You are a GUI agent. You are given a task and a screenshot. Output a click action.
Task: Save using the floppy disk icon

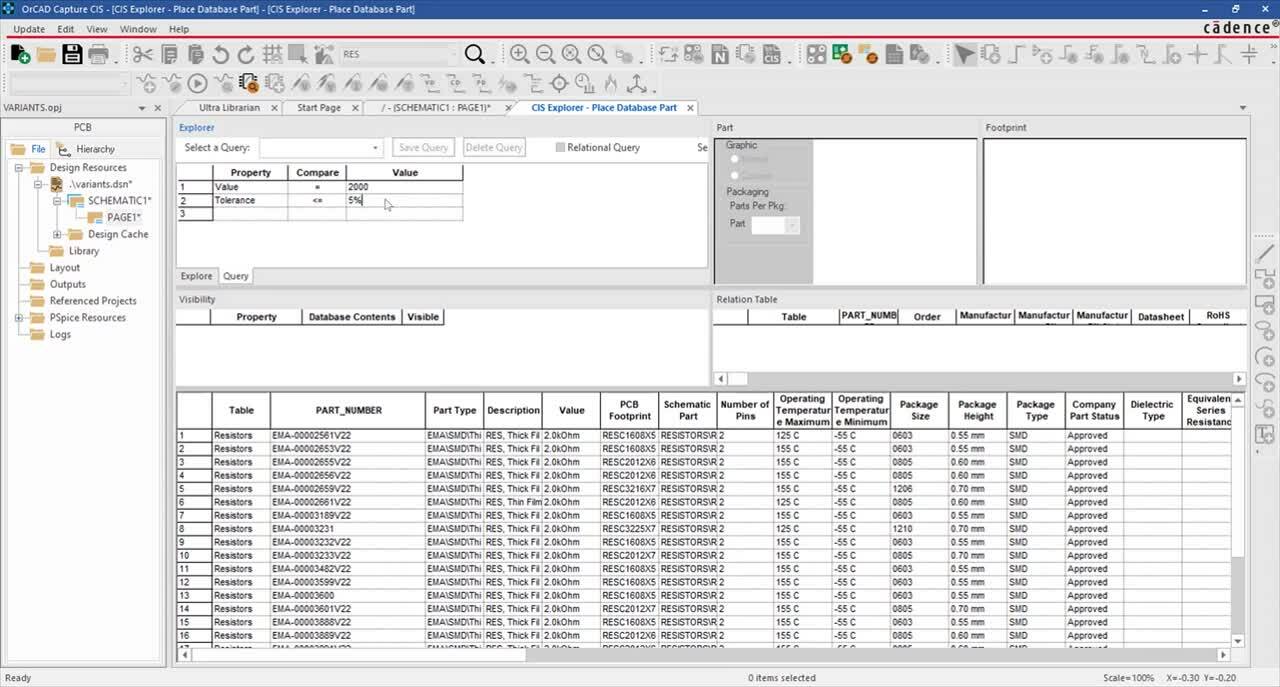(72, 54)
